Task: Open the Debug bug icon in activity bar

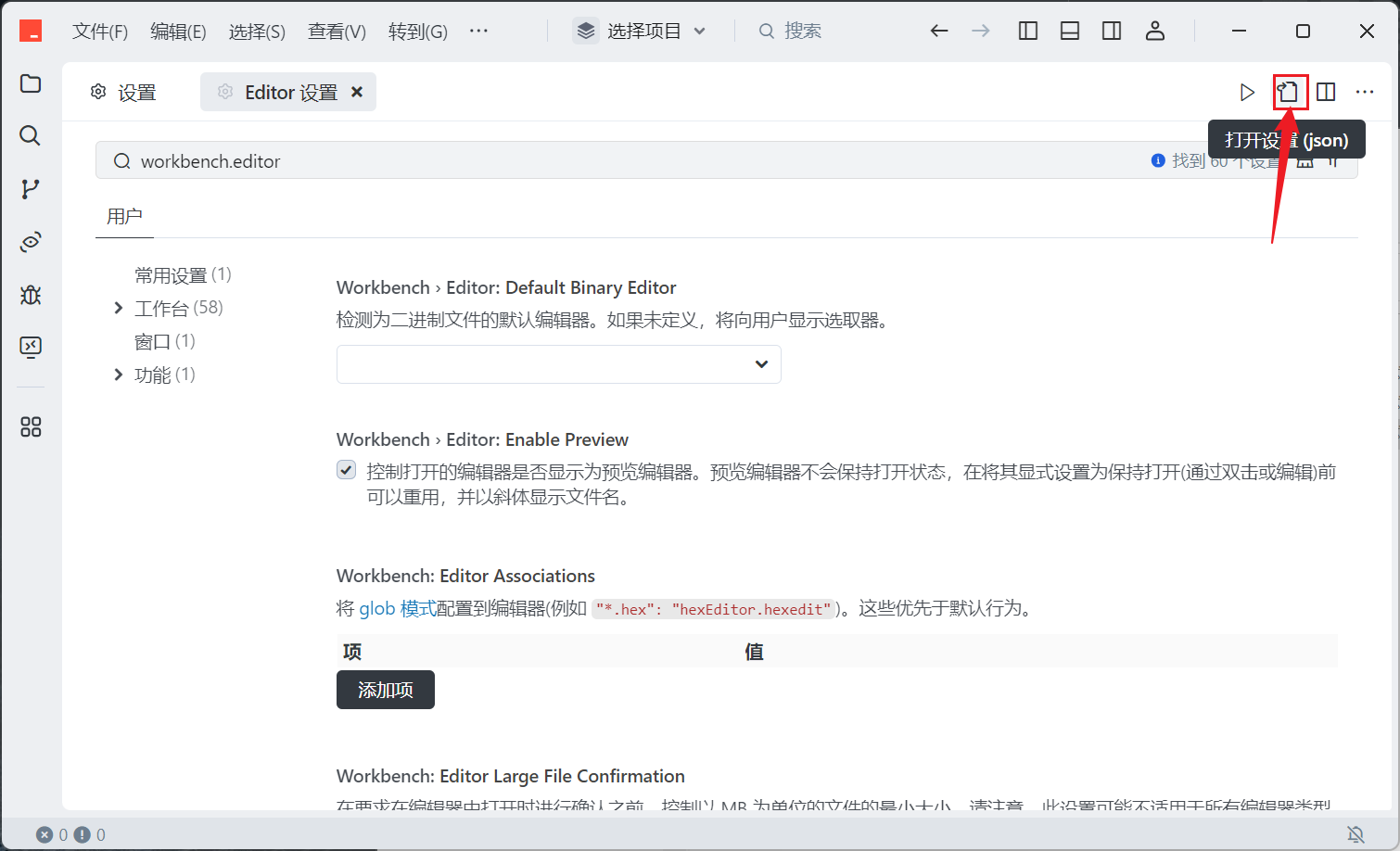Action: click(x=31, y=295)
